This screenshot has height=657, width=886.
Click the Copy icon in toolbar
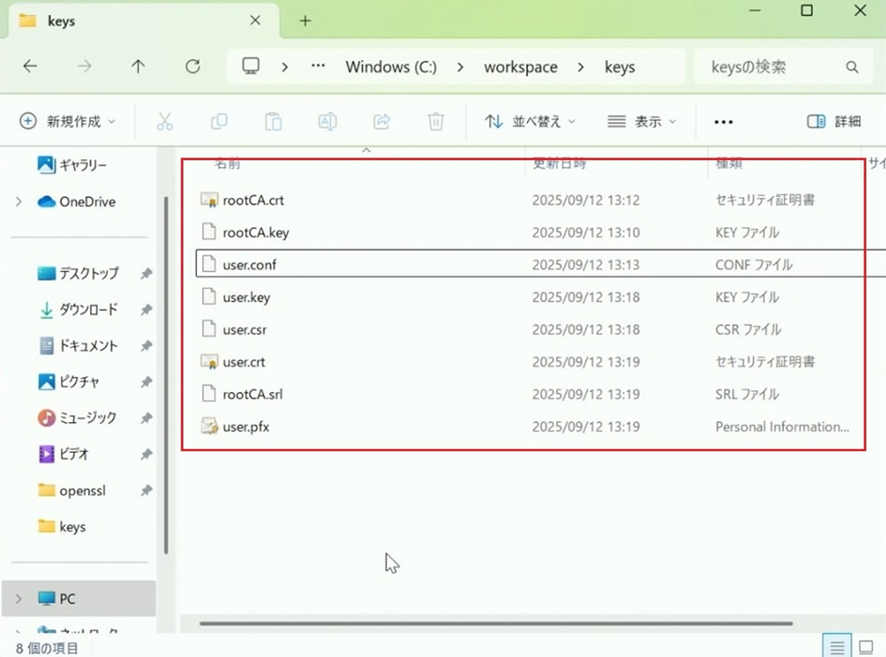[219, 121]
